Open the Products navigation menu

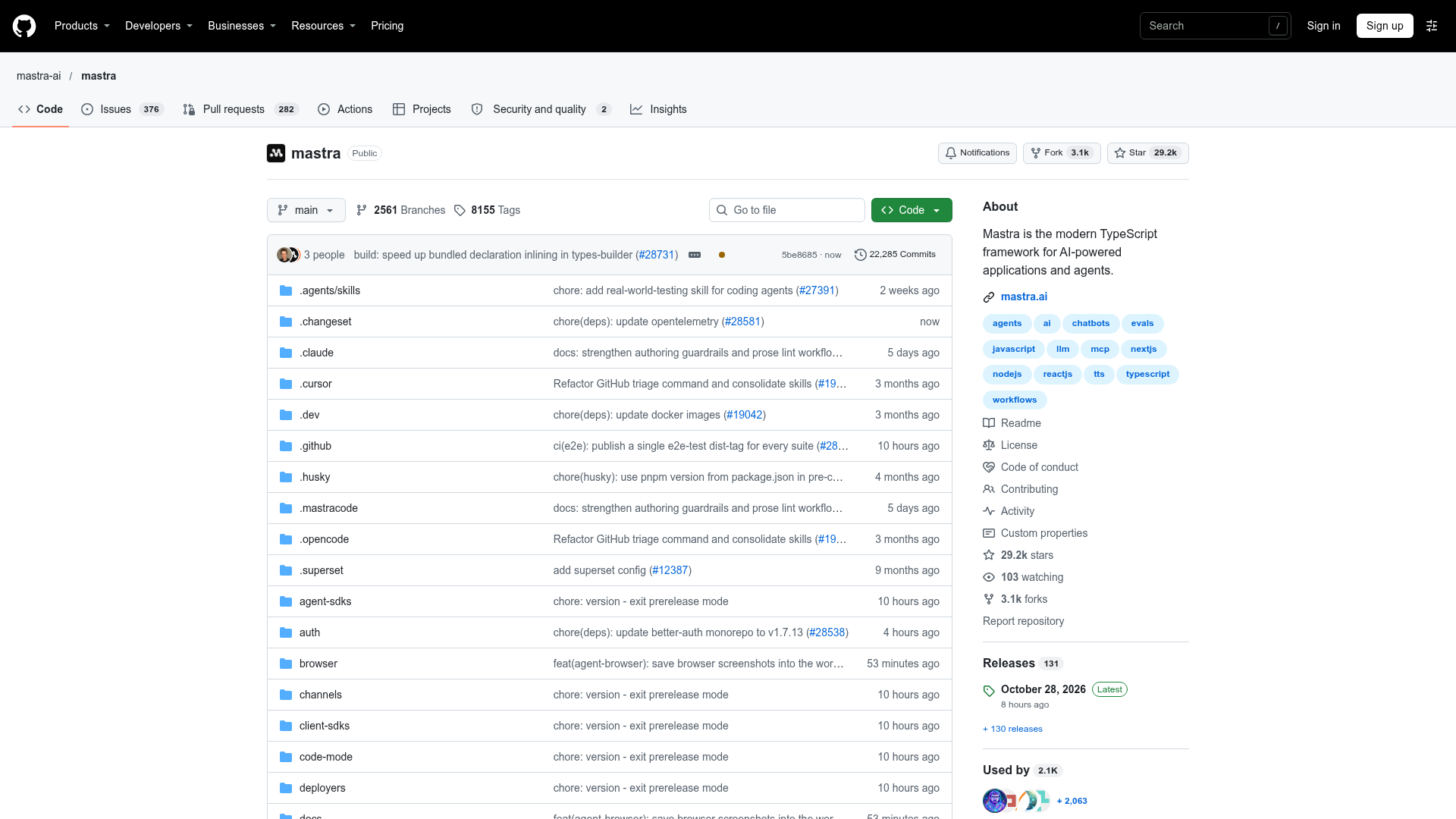coord(82,26)
